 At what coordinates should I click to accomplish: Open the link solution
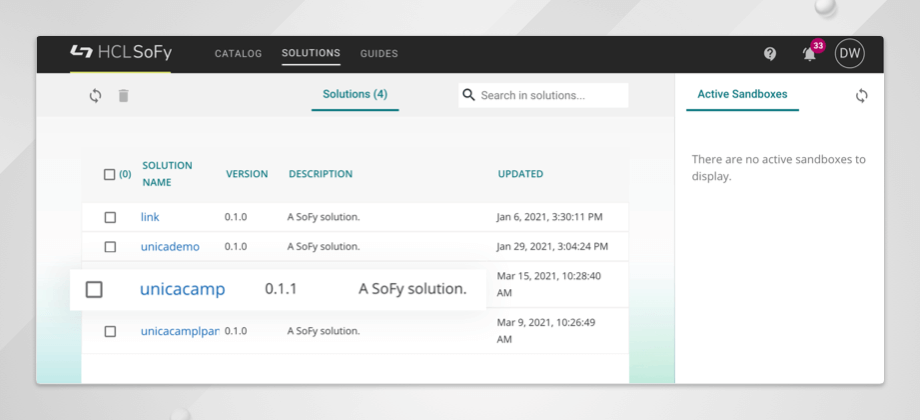(x=150, y=217)
